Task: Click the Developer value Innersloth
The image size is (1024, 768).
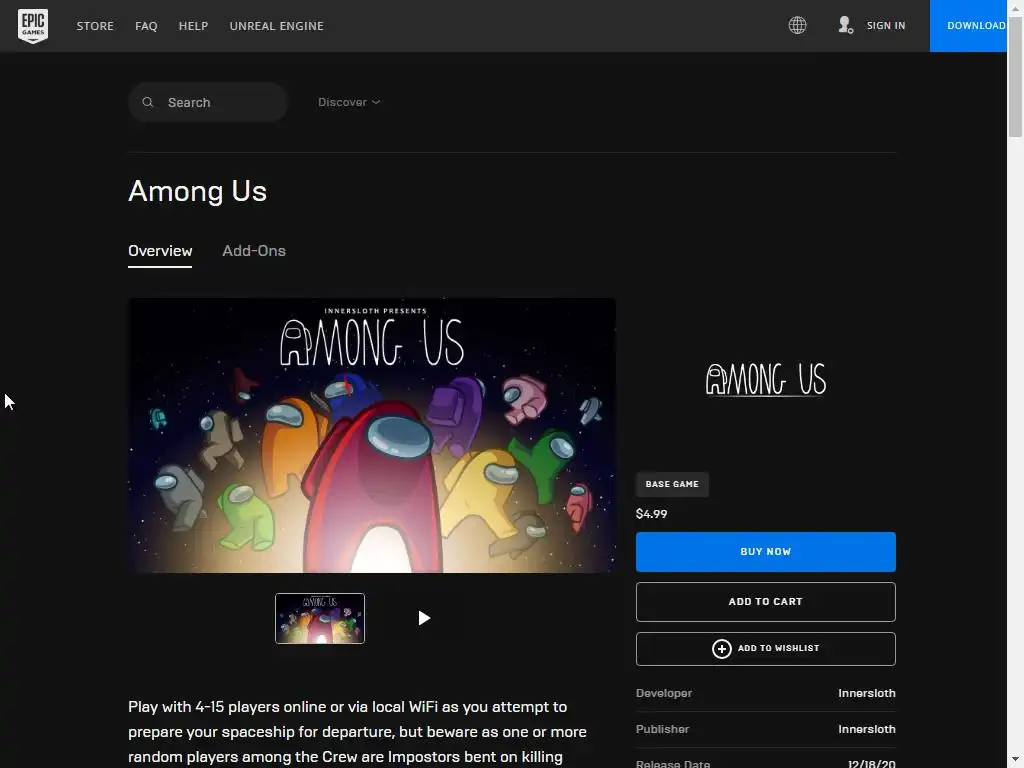Action: (x=867, y=693)
